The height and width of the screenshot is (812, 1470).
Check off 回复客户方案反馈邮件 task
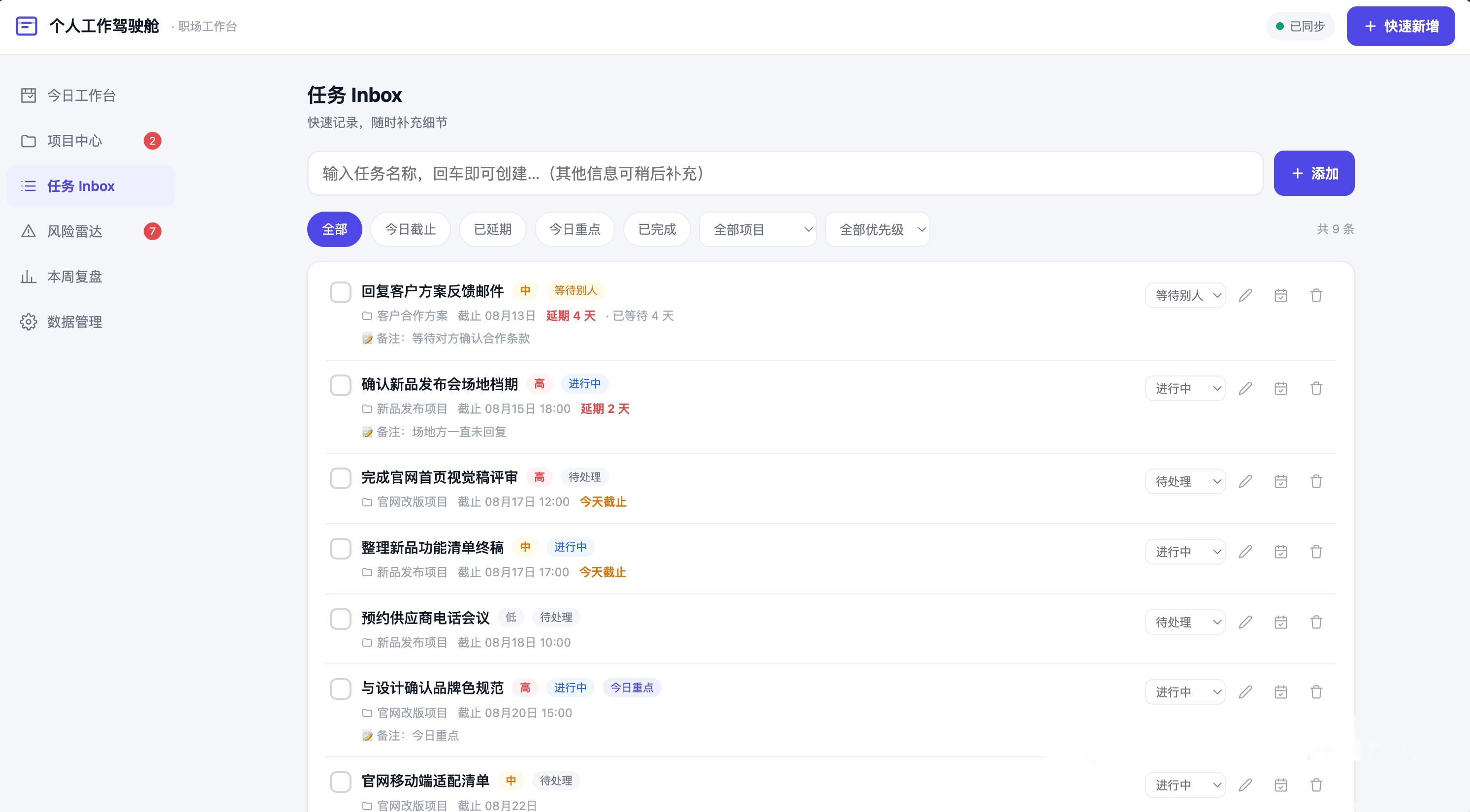click(341, 292)
